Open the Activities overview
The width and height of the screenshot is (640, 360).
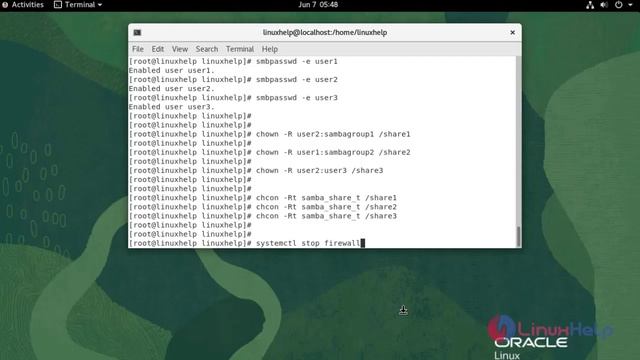23,5
